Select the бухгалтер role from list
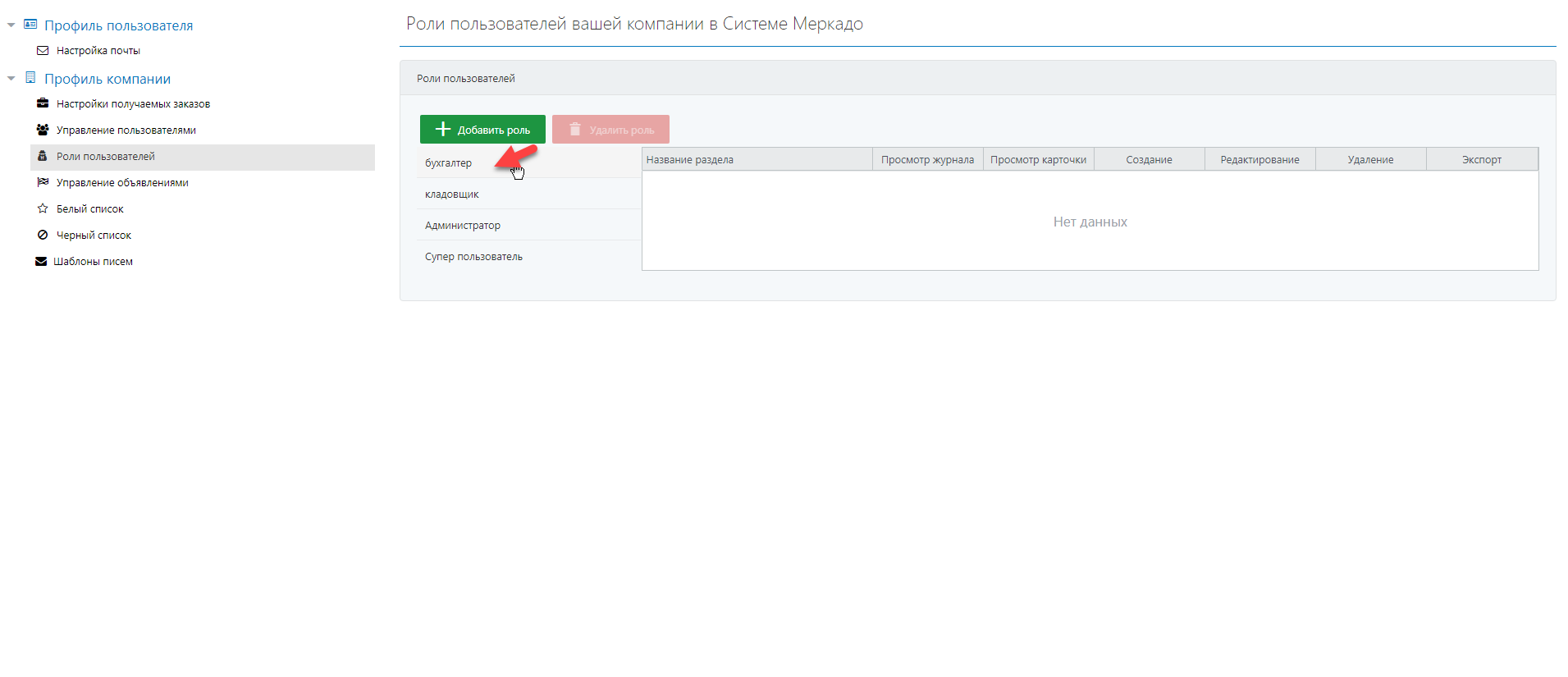The height and width of the screenshot is (677, 1568). tap(449, 163)
